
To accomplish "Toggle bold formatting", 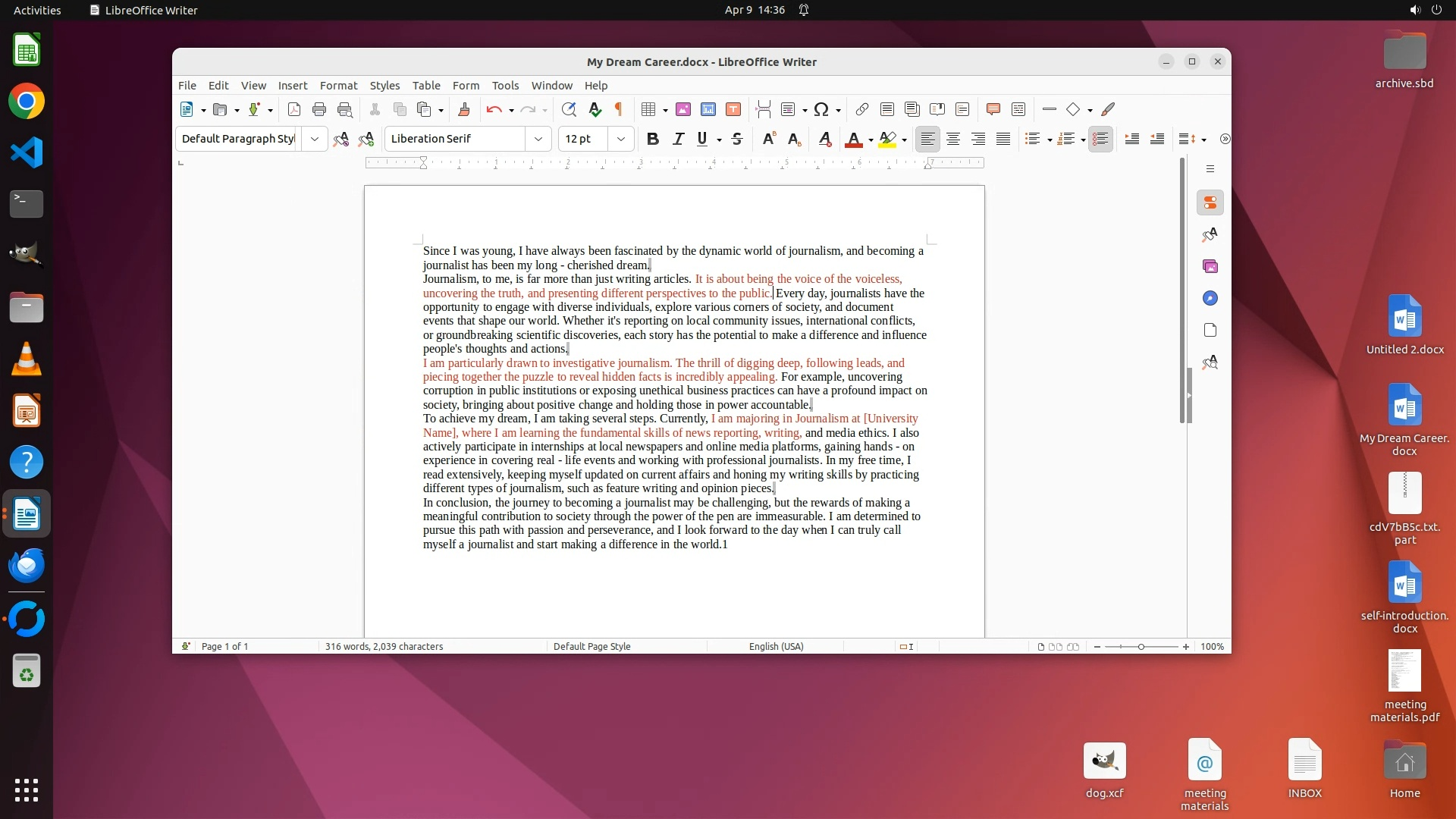I will (x=652, y=139).
